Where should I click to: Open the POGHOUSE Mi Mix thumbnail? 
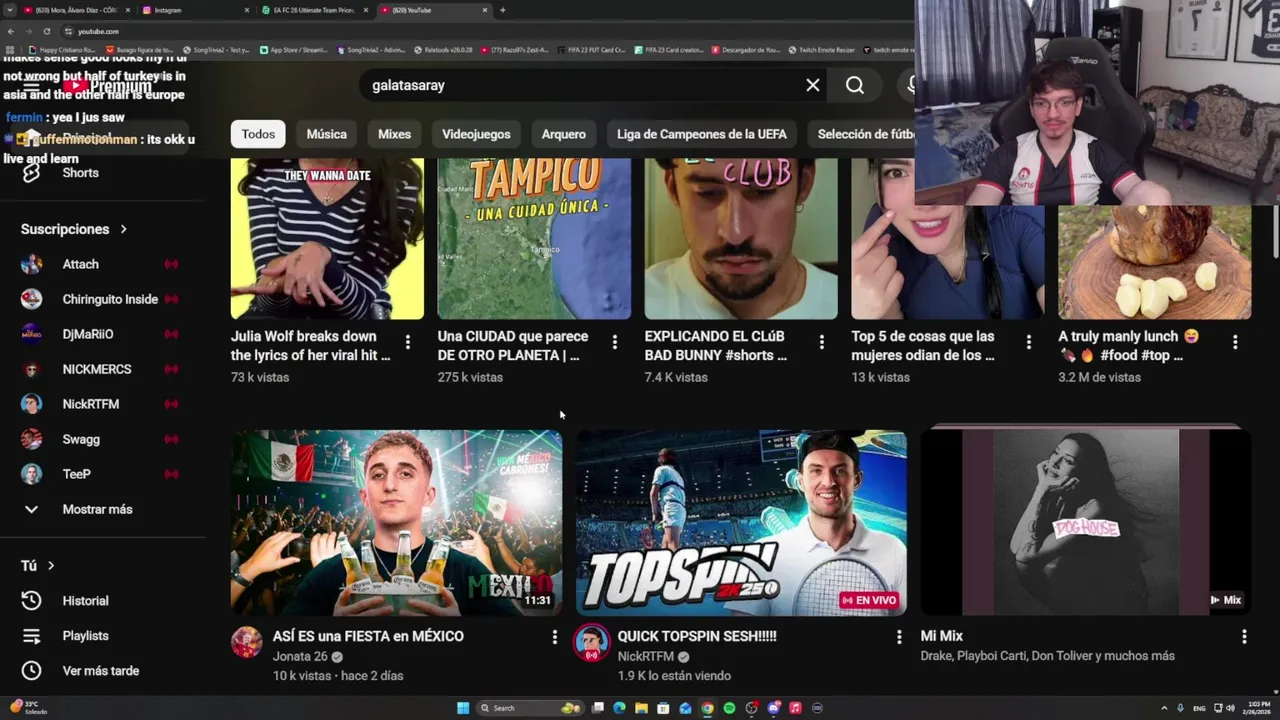[x=1086, y=523]
